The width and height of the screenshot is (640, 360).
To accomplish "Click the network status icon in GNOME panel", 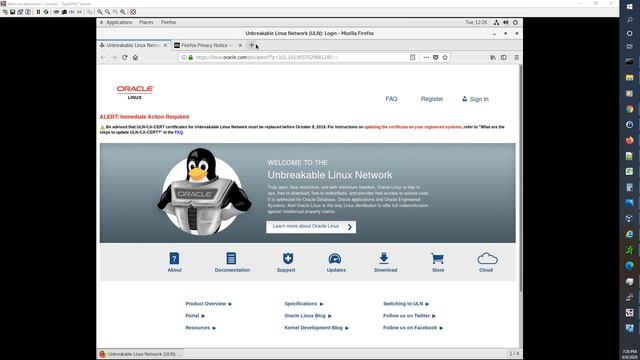I will pyautogui.click(x=496, y=22).
